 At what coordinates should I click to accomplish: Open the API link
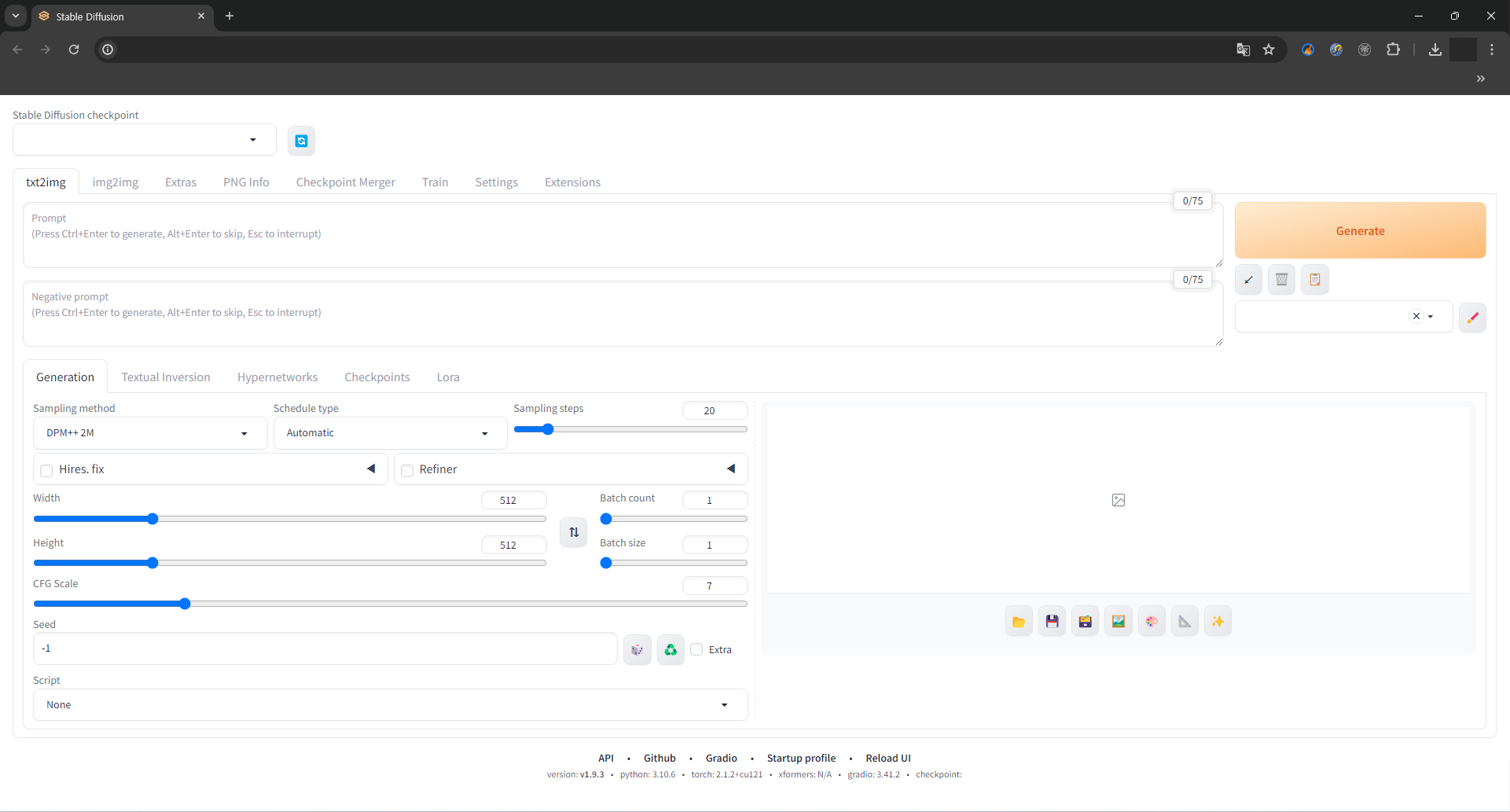(606, 759)
